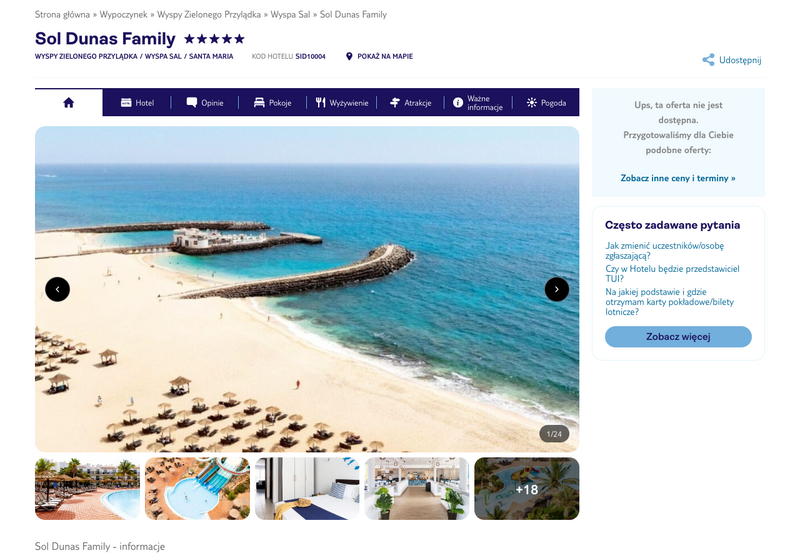800x553 pixels.
Task: Click the share icon beside Udostępnij
Action: point(708,60)
